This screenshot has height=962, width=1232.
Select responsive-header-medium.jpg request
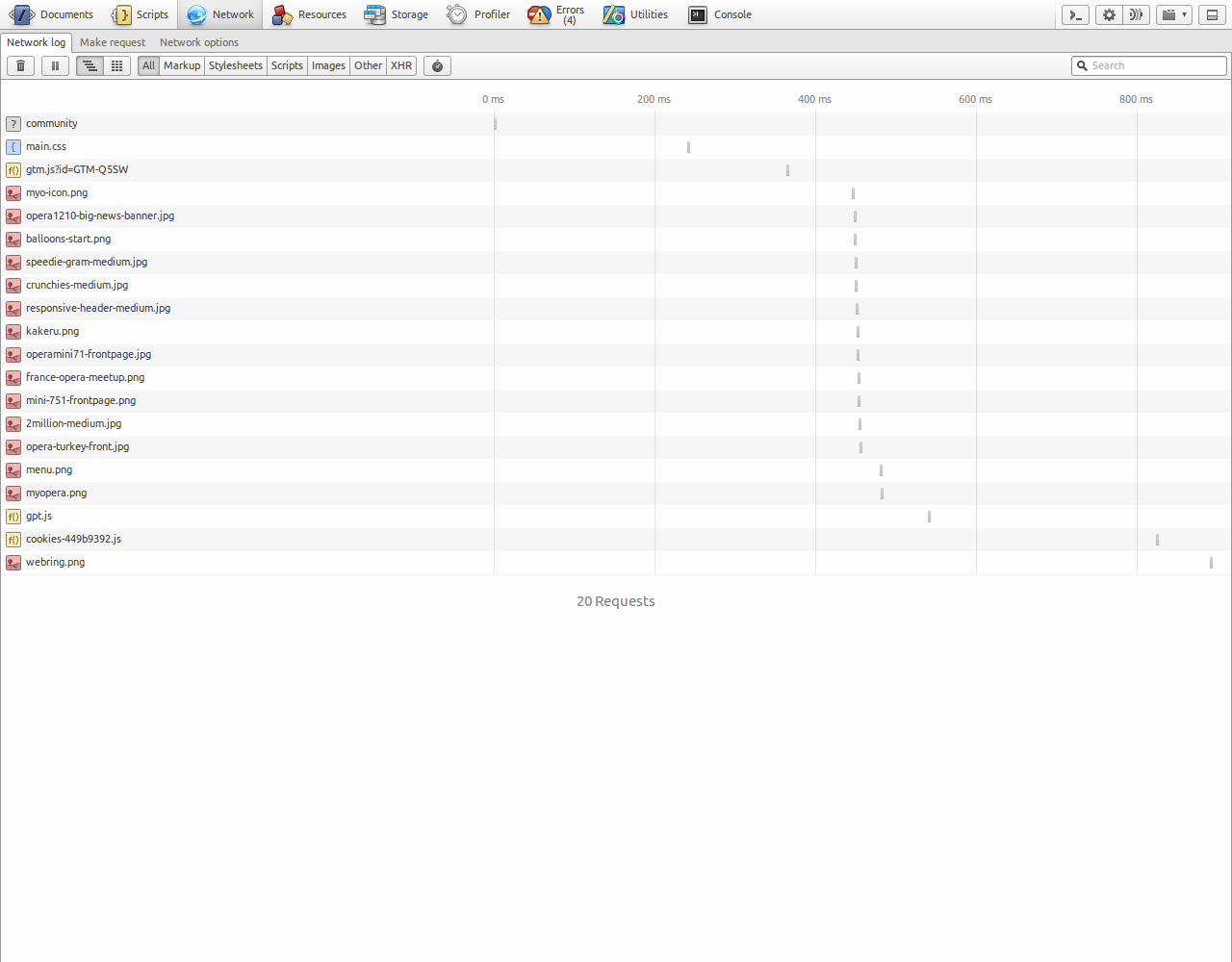[x=616, y=308]
